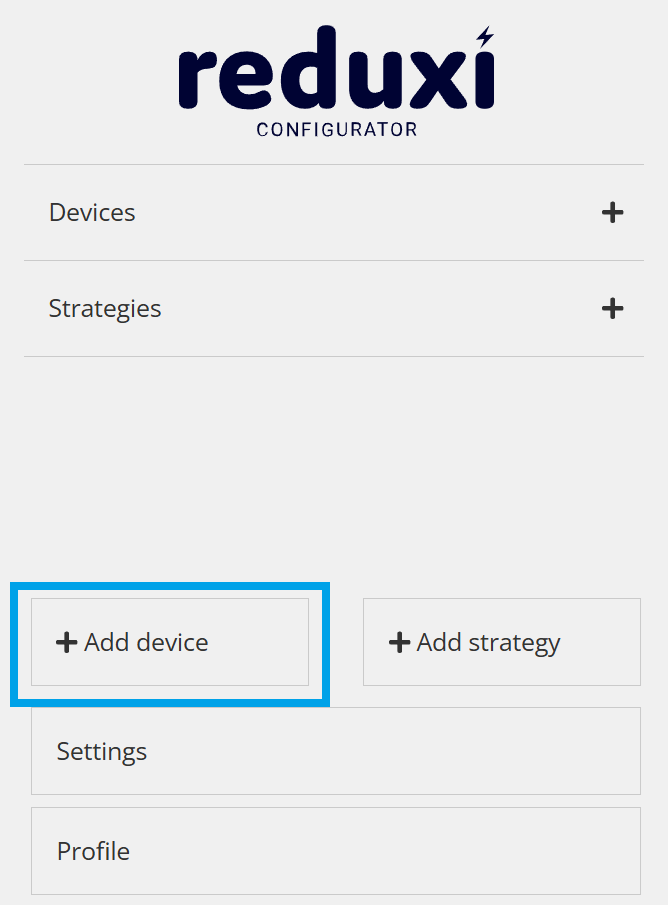Select the word 'strategy' in Add strategy
This screenshot has height=905, width=668.
512,643
